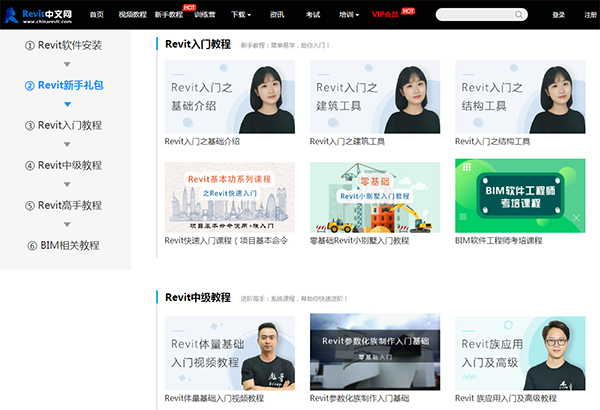The image size is (600, 410).
Task: Open the BIM软件工程师考培课程 thumbnail
Action: tap(520, 196)
